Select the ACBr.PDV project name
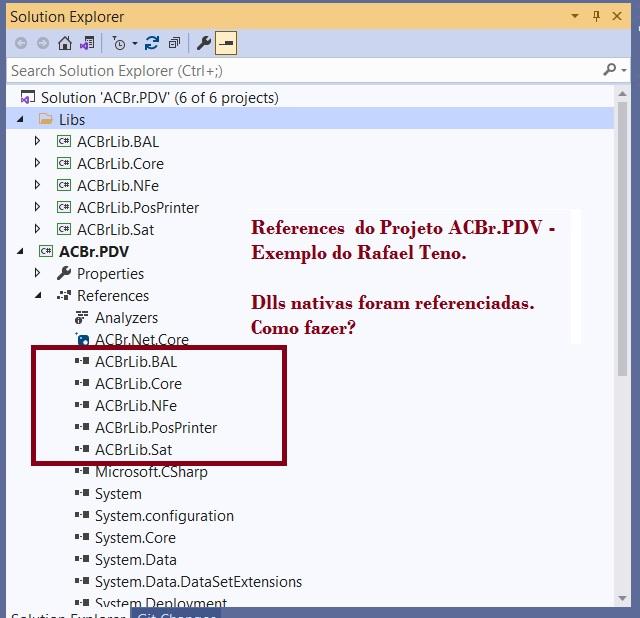Screen dimensions: 640x618 (94, 252)
